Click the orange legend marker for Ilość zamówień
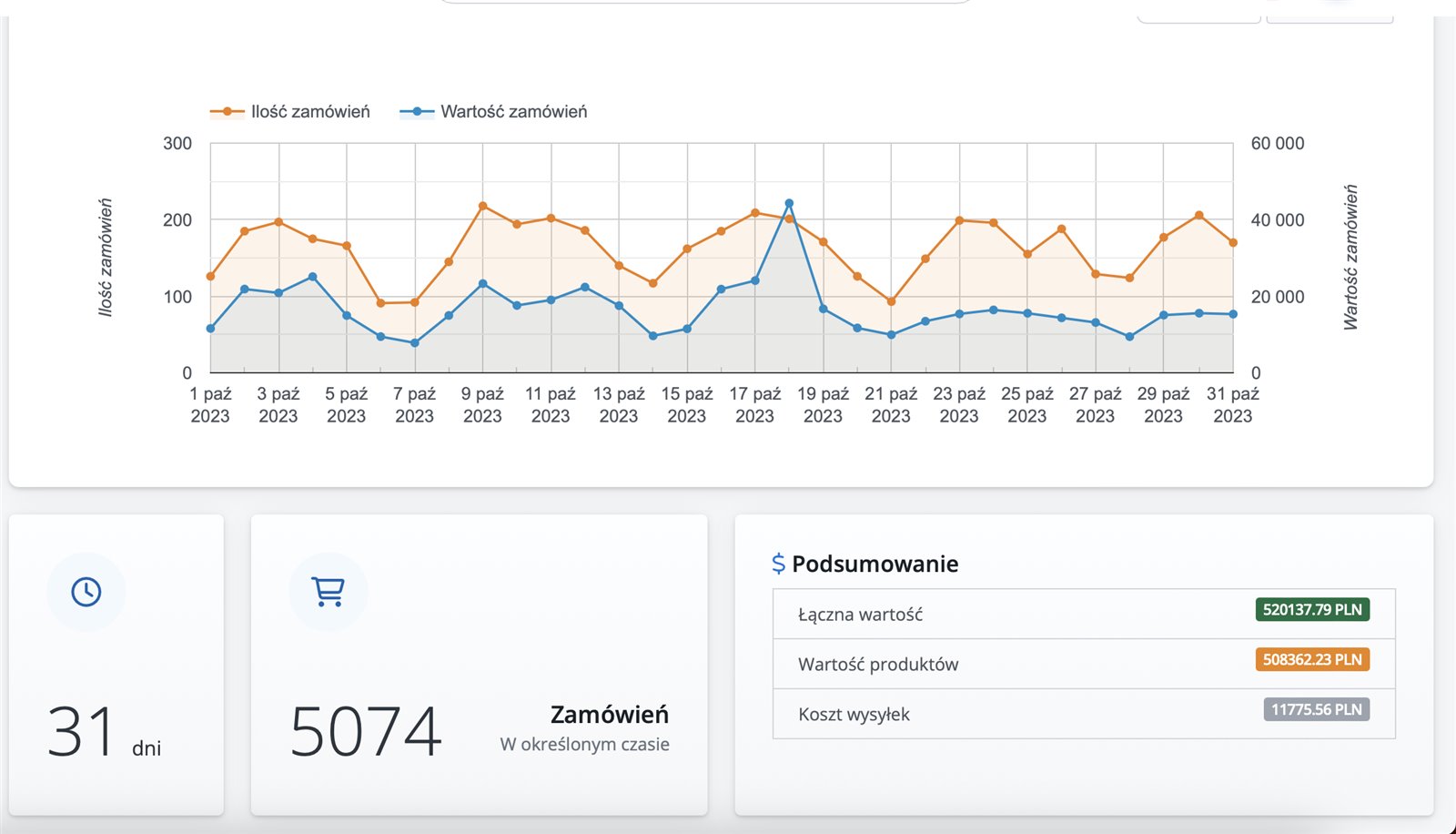 coord(227,112)
